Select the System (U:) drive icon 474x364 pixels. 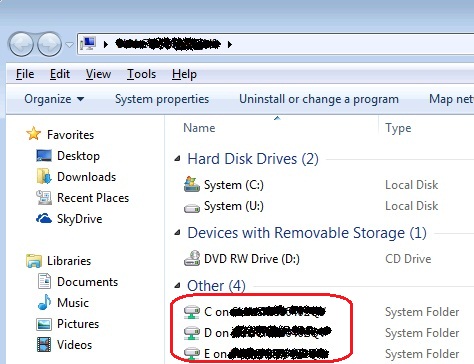192,208
